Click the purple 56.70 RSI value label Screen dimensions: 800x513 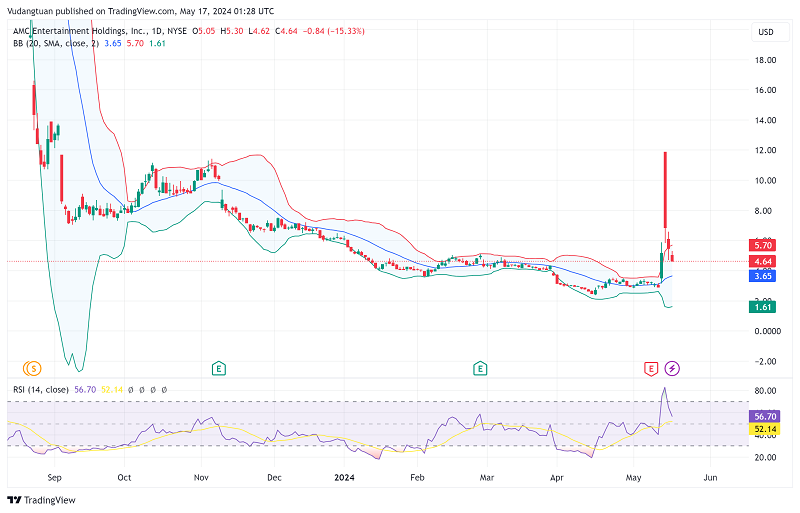click(763, 415)
